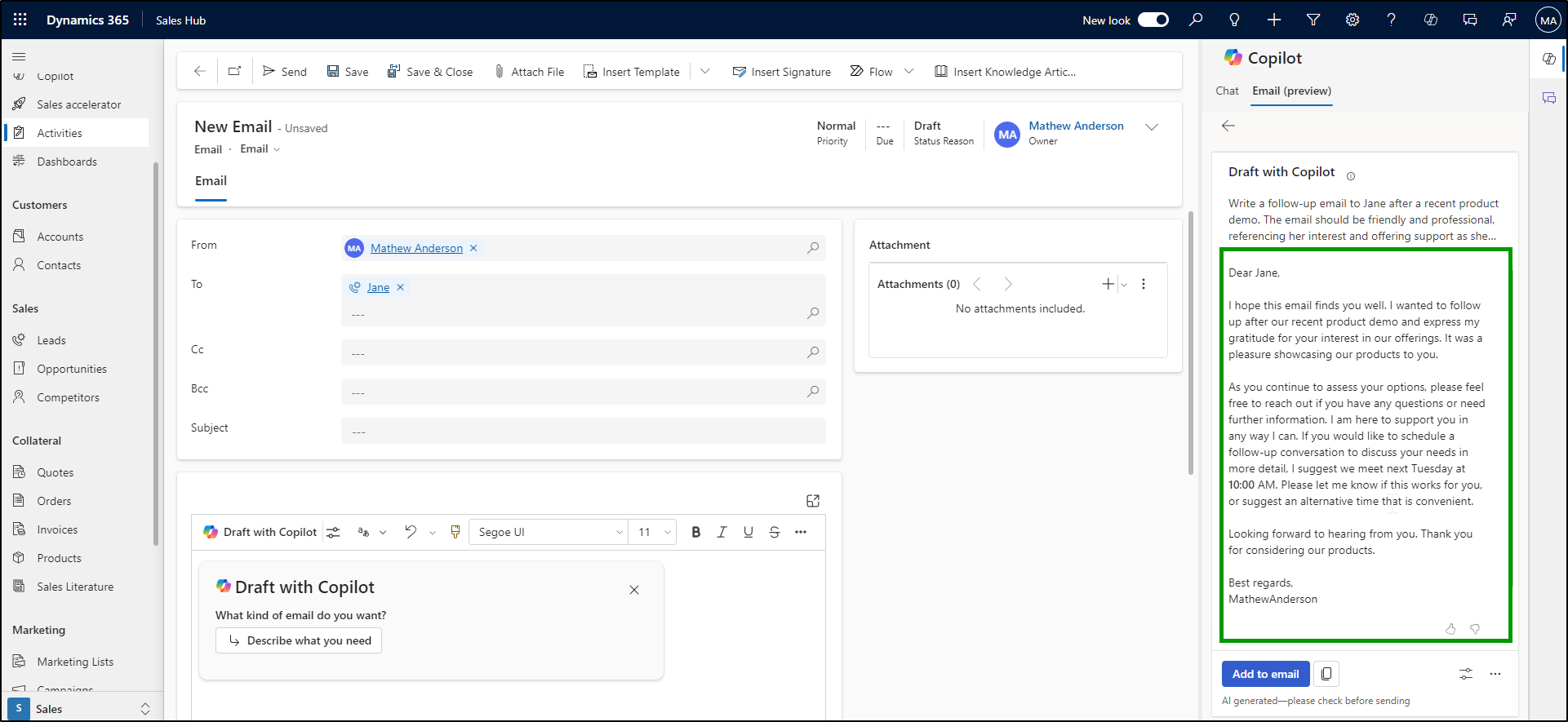Expand the dropdown after Insert Template

705,72
